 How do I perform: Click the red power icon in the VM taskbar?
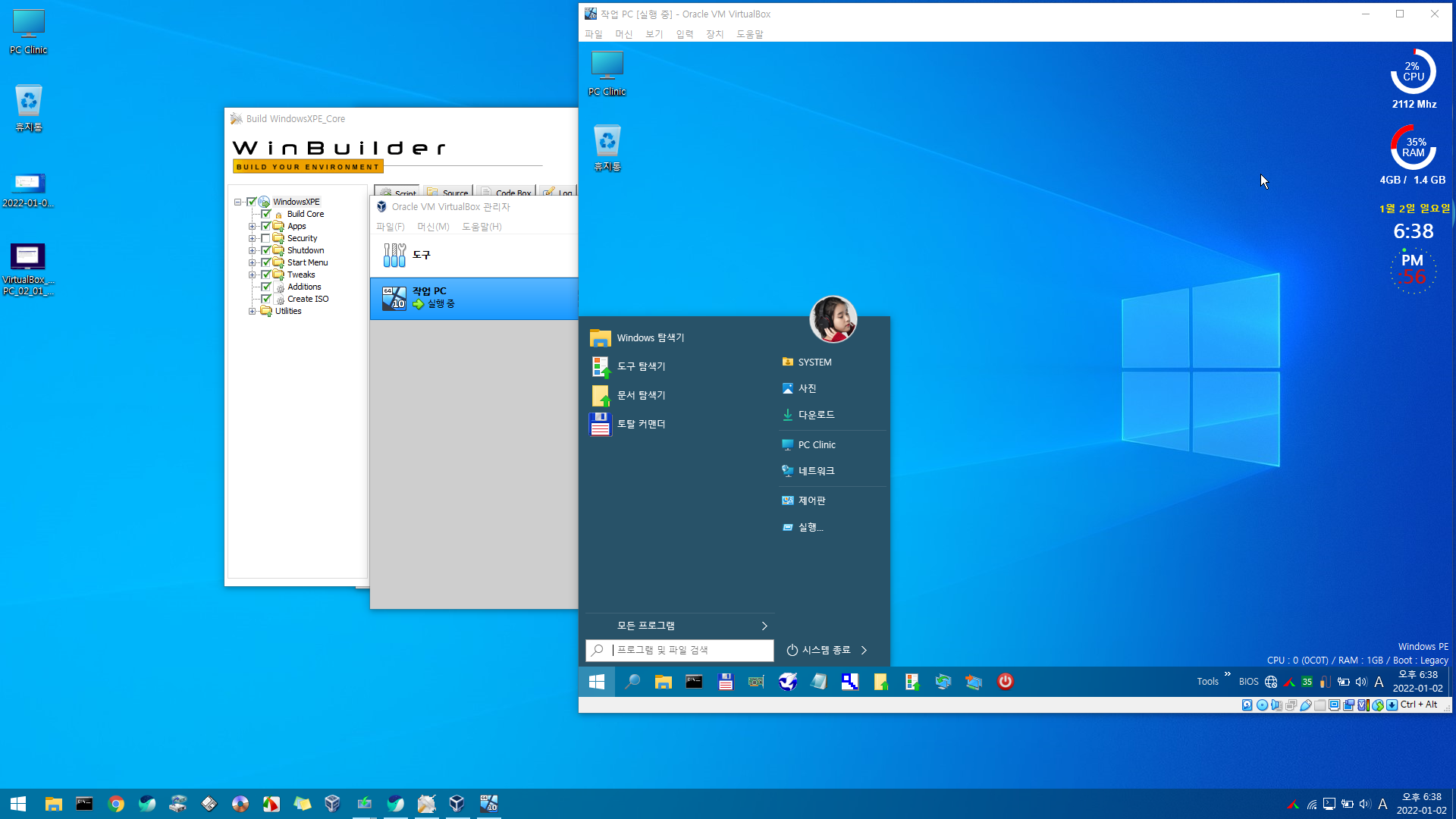coord(1006,682)
